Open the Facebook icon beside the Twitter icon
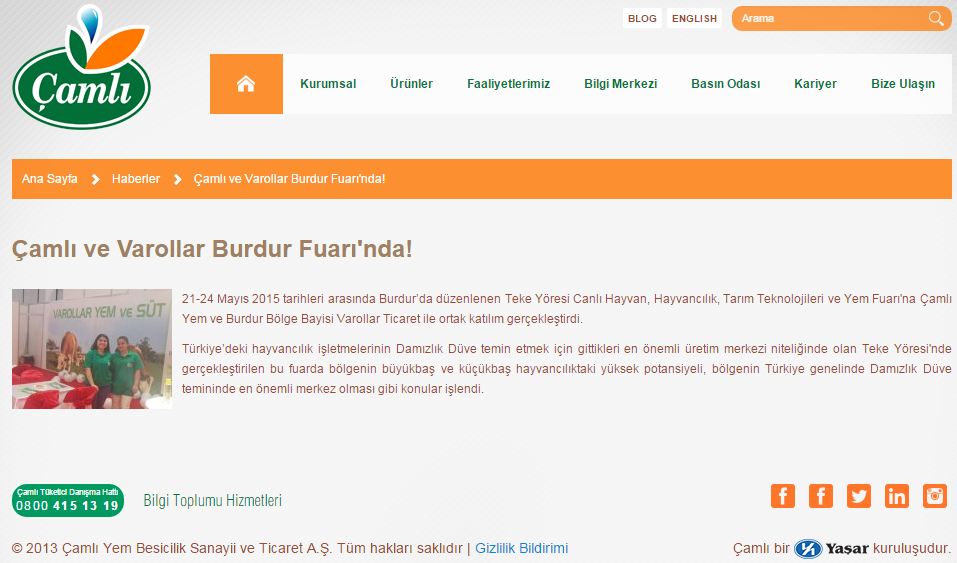This screenshot has width=957, height=563. tap(821, 496)
